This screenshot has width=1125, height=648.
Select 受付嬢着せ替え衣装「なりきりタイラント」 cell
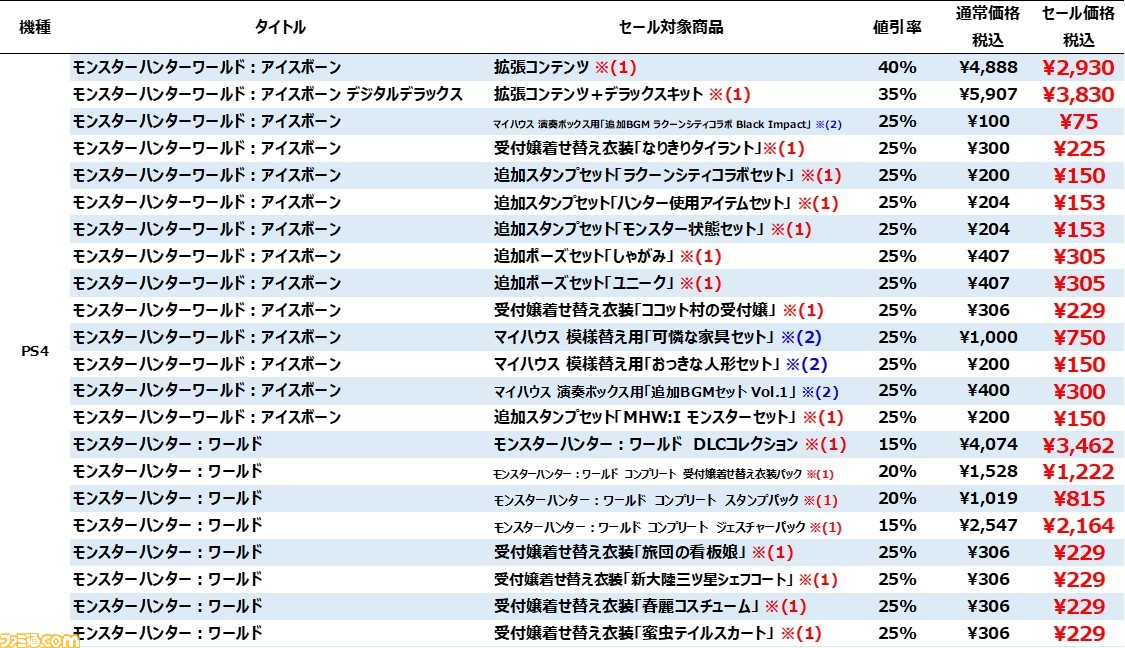[649, 149]
